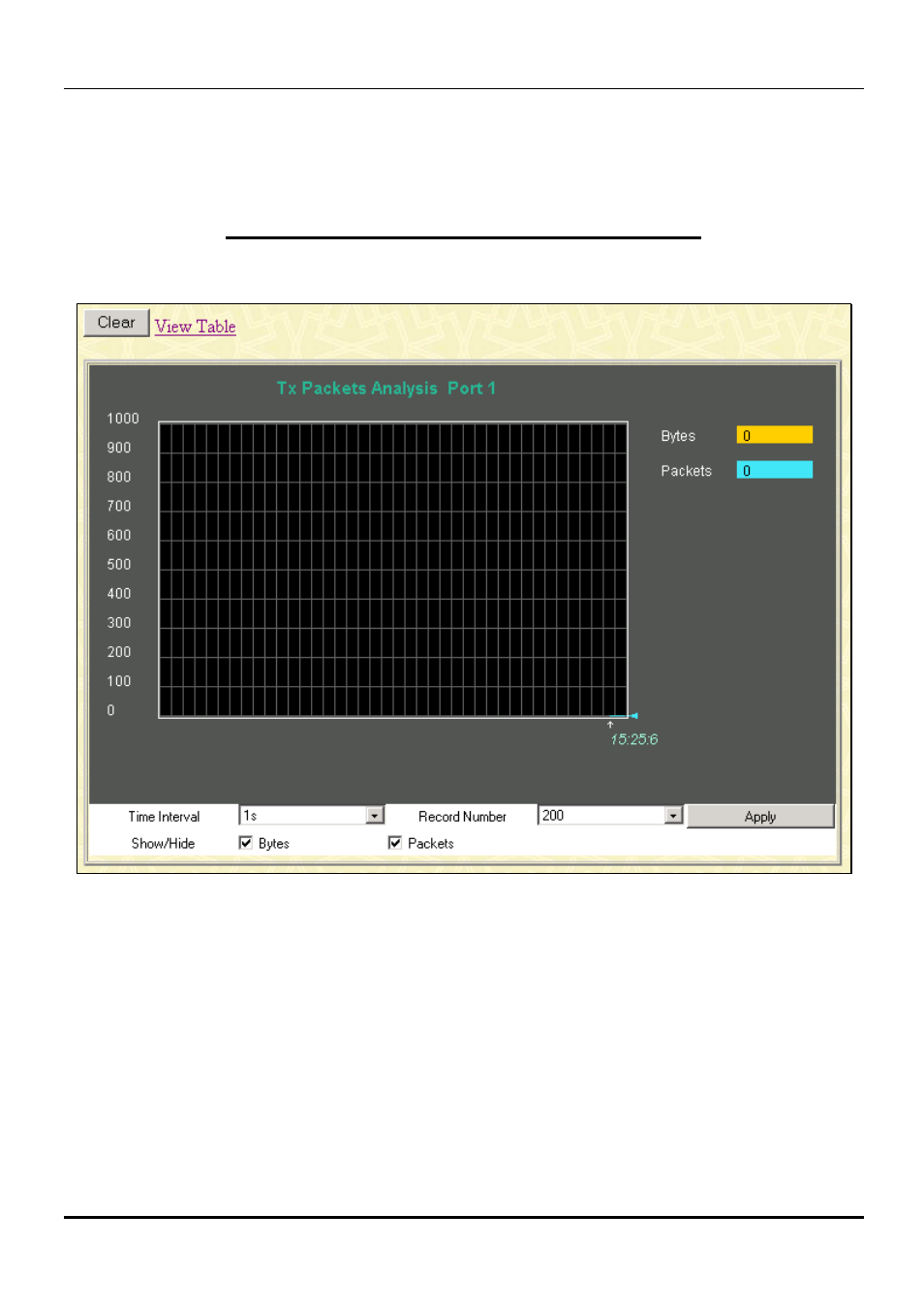Image resolution: width=924 pixels, height=1308 pixels.
Task: Open the Time Interval dropdown arrow
Action: tap(375, 816)
